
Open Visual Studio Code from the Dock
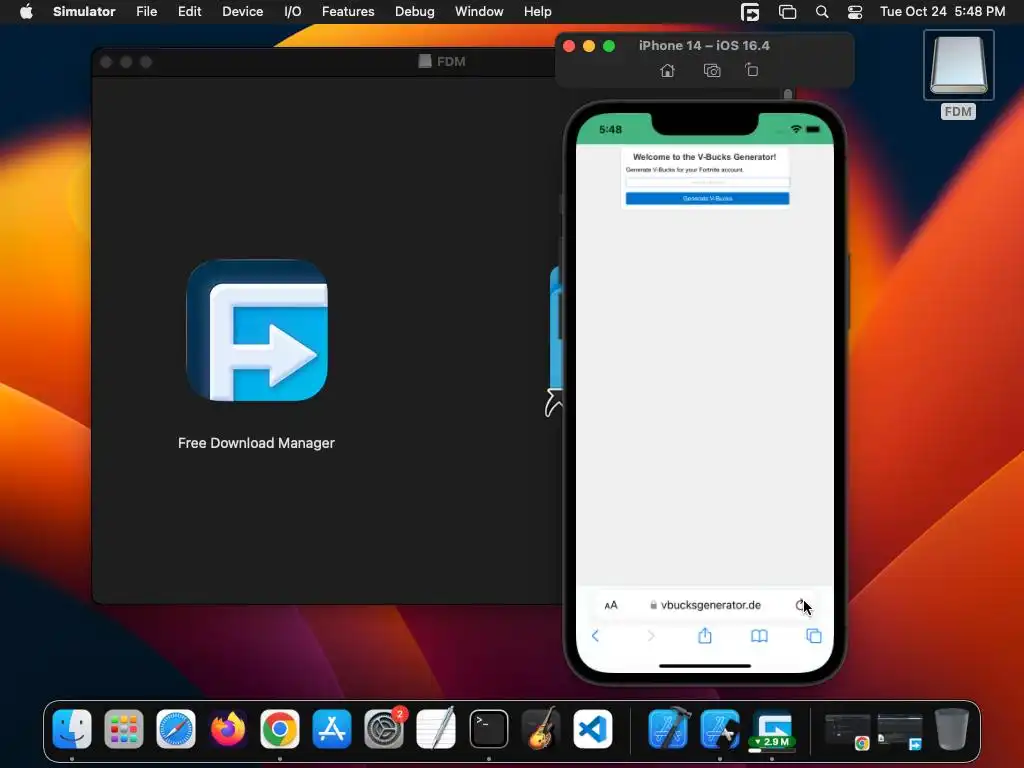click(x=593, y=729)
